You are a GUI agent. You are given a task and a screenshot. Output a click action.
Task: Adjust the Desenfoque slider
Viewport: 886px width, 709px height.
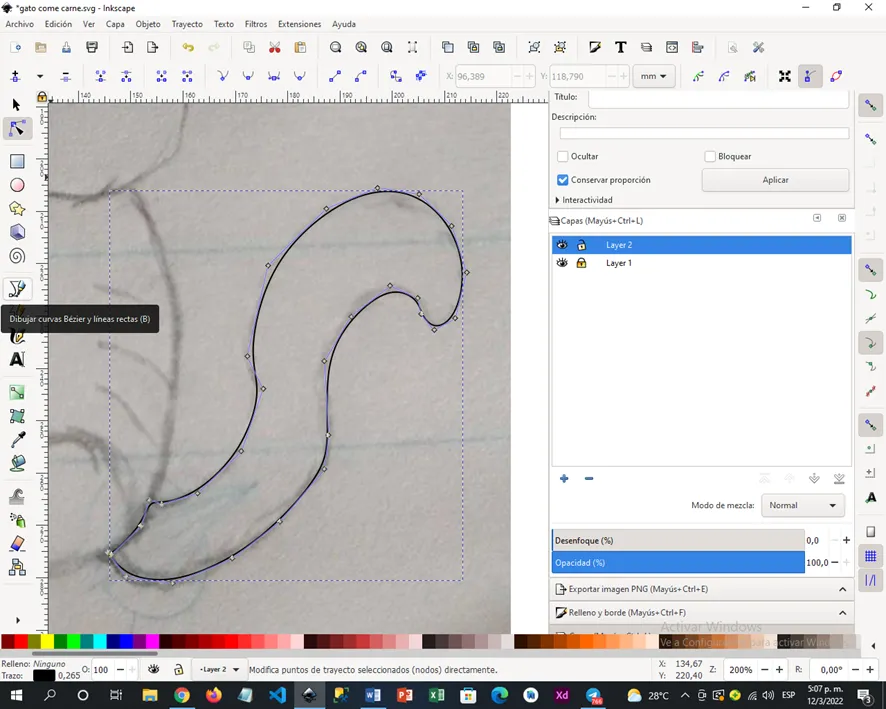point(678,541)
